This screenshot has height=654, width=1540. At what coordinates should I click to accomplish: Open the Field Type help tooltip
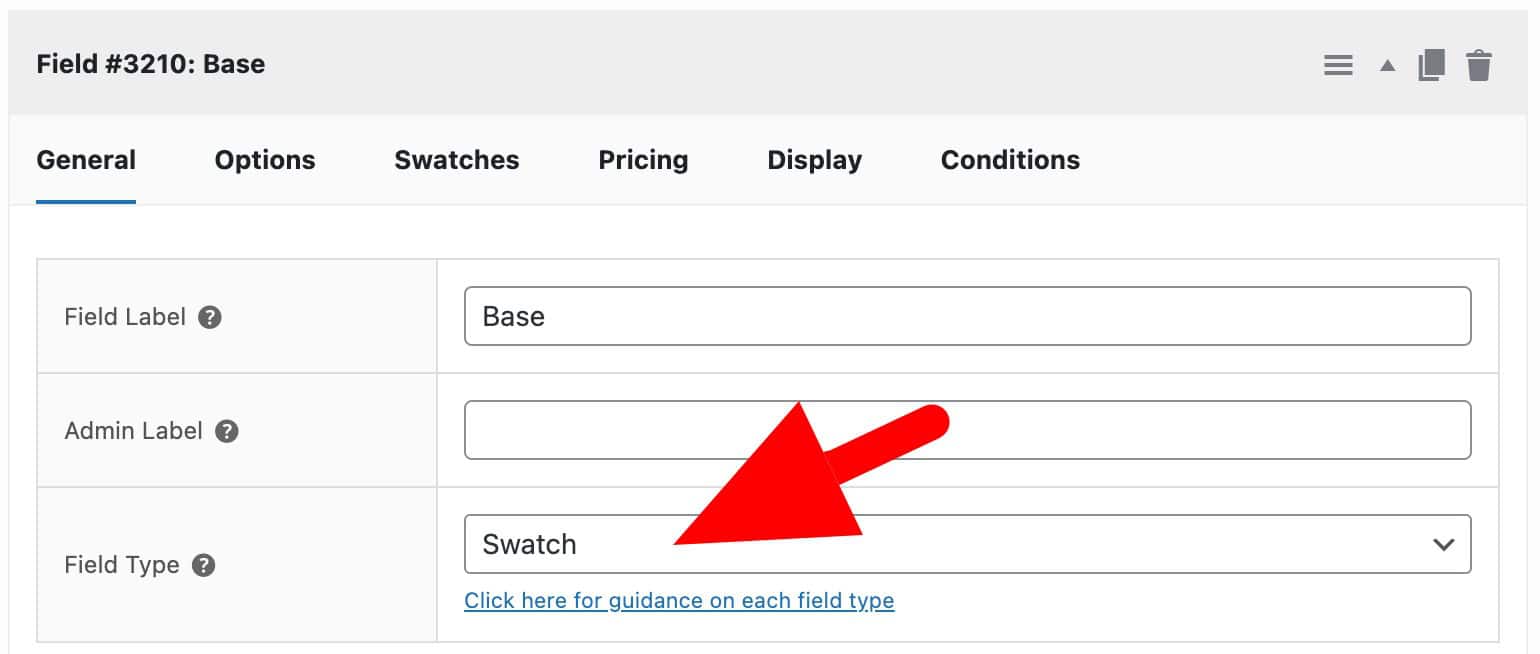203,565
